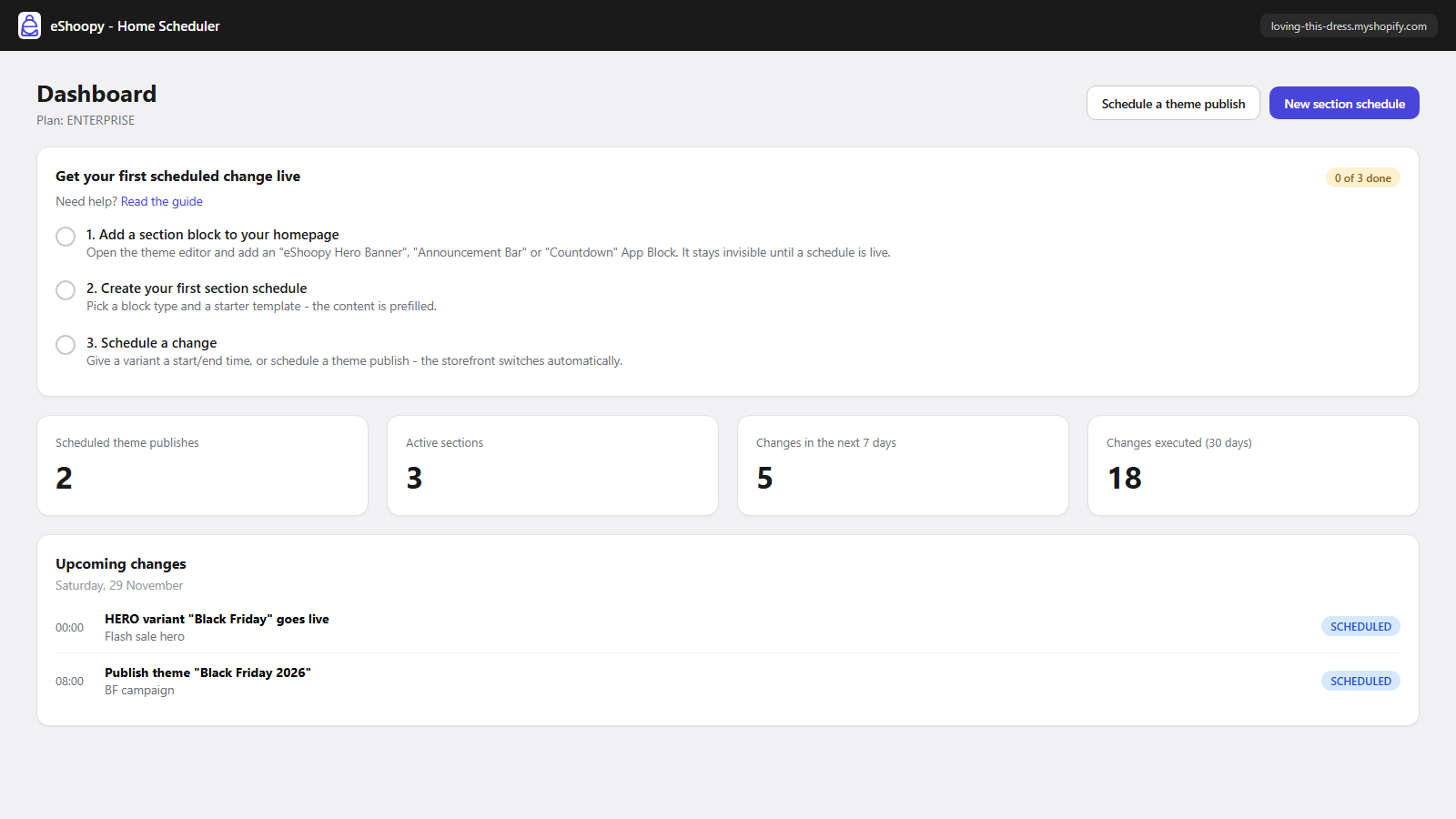Screen dimensions: 1456x819
Task: Create a New section schedule
Action: point(1344,104)
